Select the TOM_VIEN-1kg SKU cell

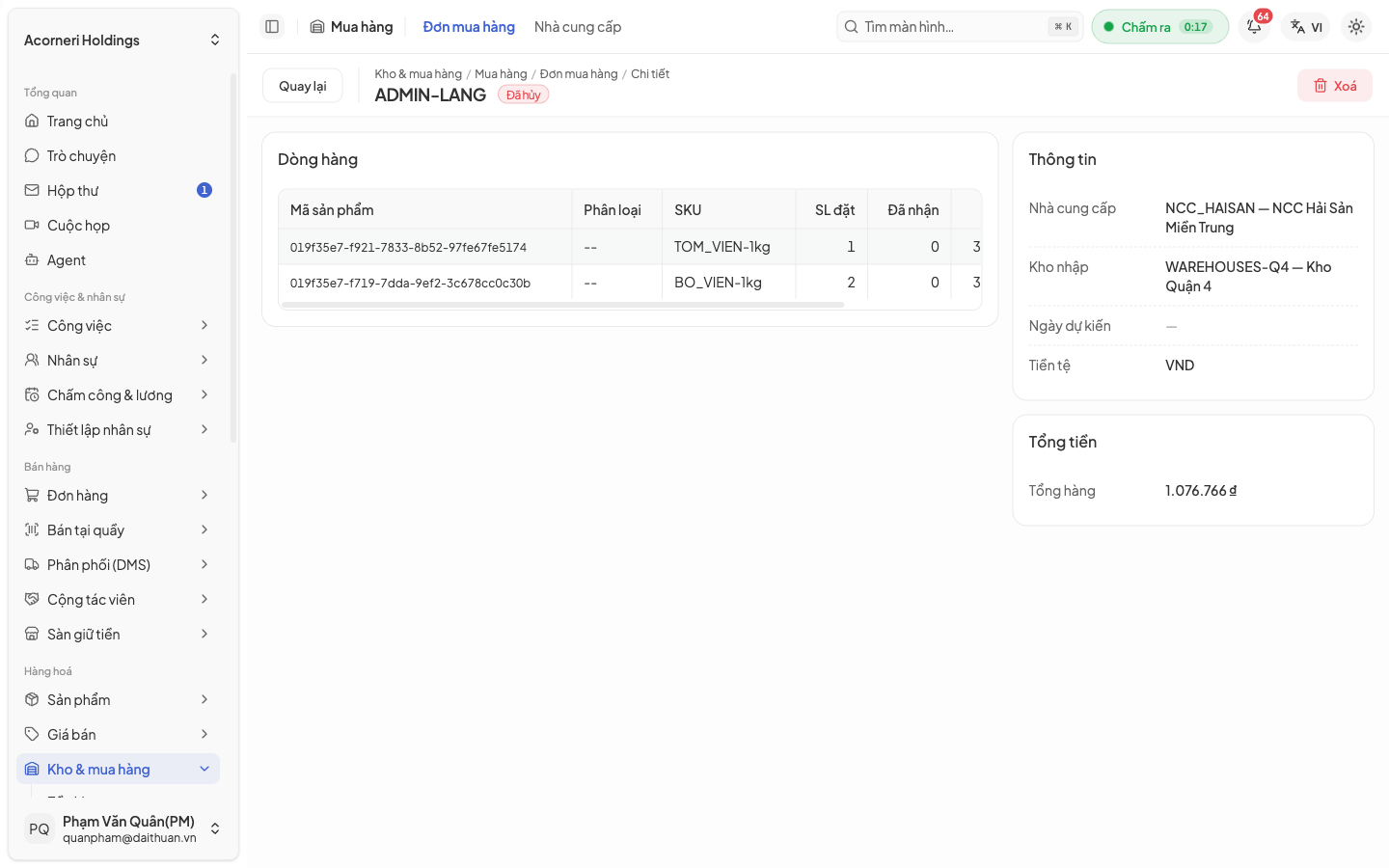(x=729, y=247)
